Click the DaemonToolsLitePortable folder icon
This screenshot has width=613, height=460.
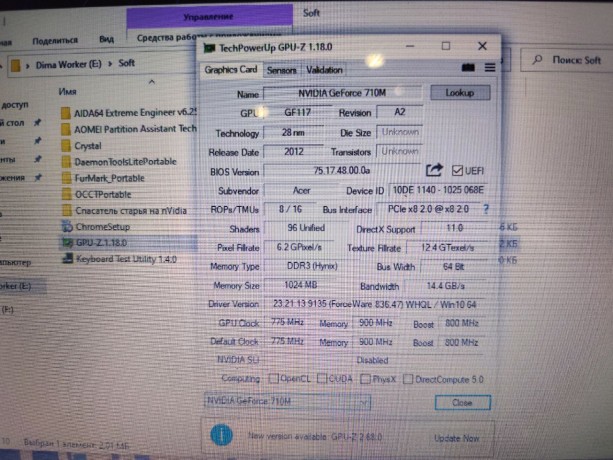pos(66,162)
